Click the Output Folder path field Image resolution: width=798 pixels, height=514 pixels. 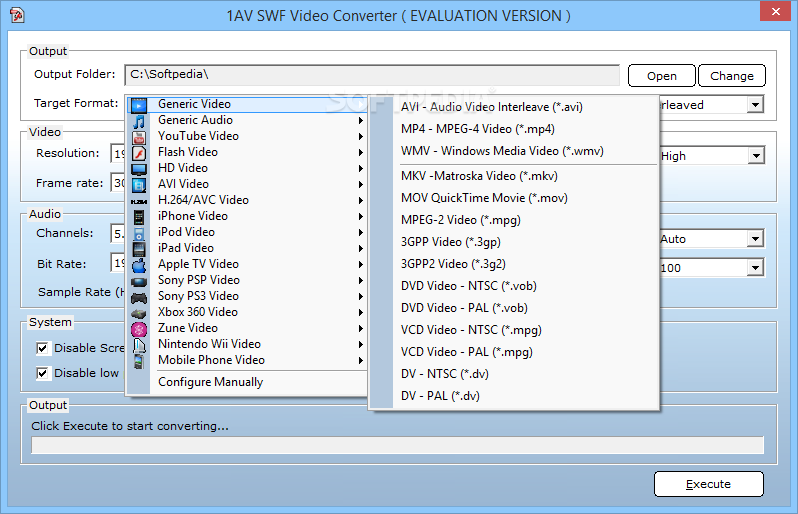(372, 75)
